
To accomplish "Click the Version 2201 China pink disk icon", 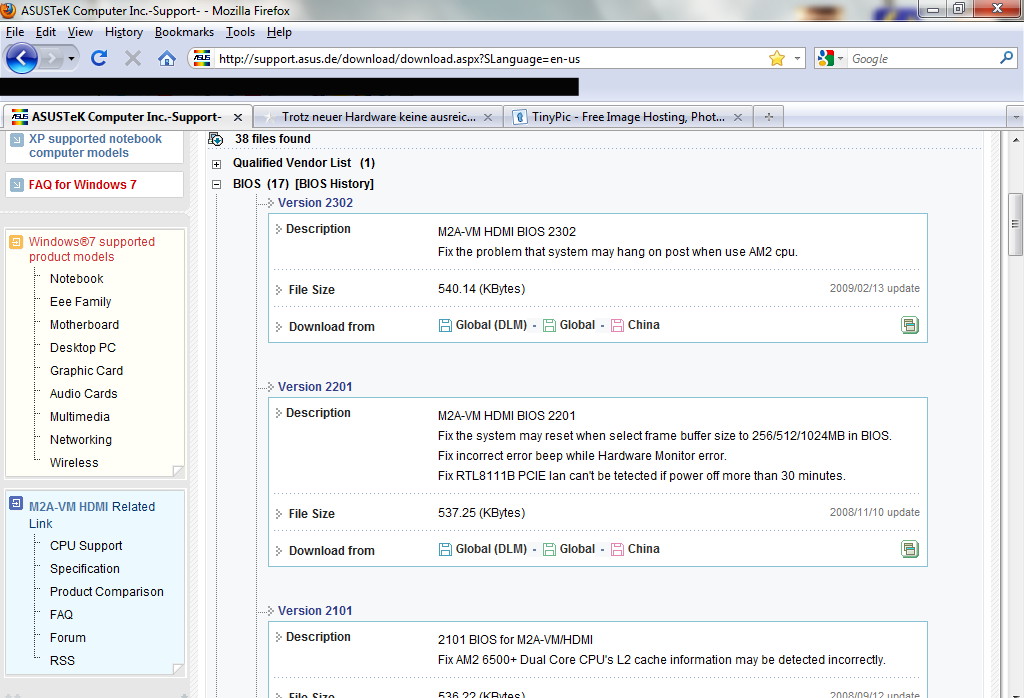I will coord(617,549).
